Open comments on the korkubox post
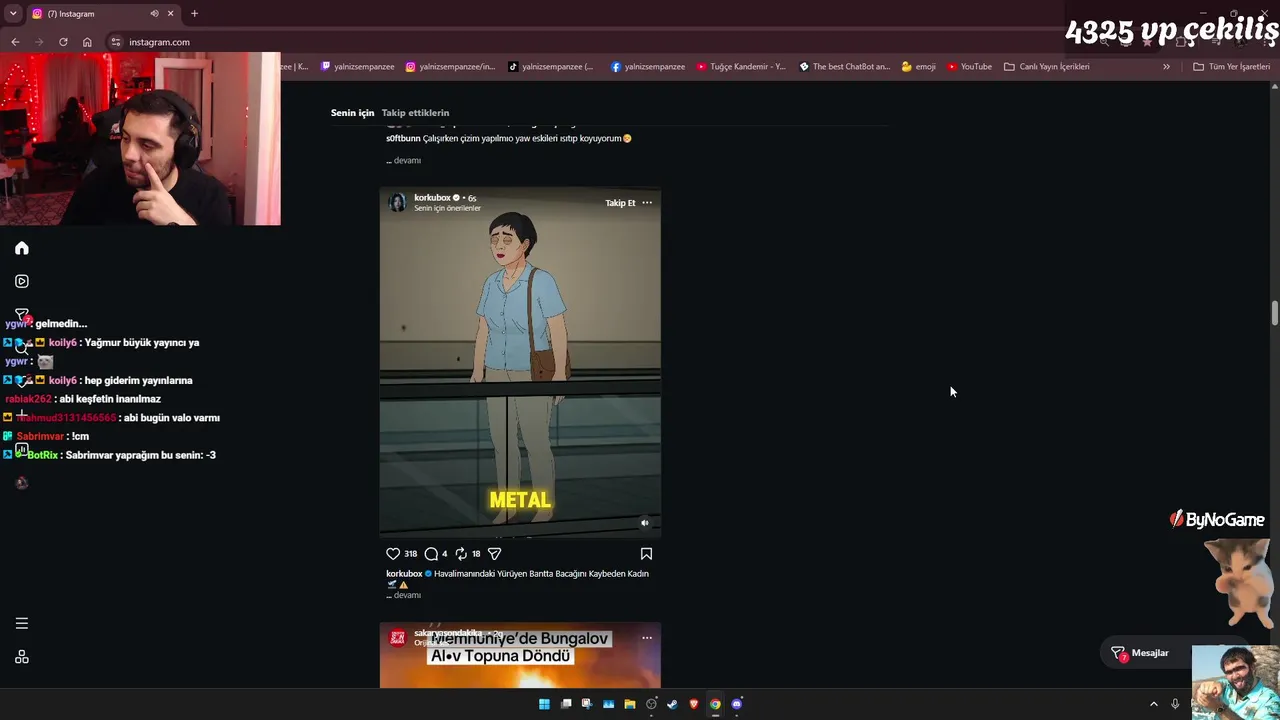1280x720 pixels. (x=431, y=553)
